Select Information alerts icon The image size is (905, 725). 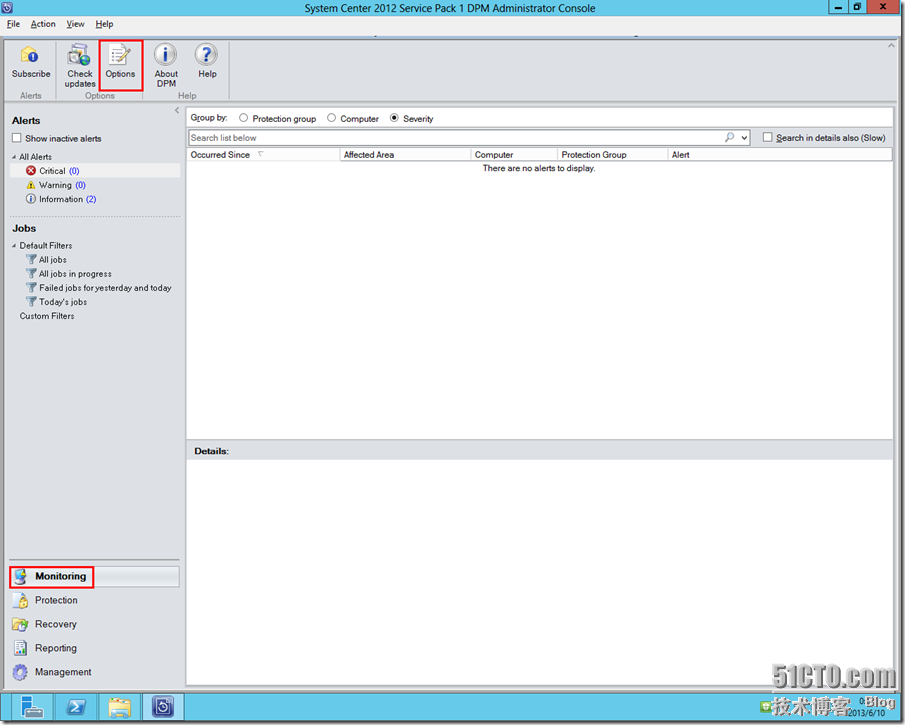coord(31,199)
